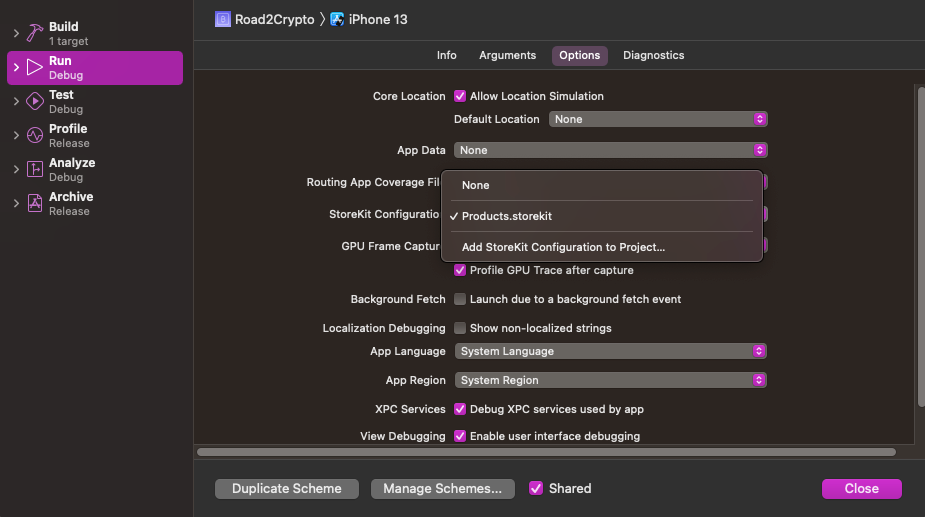Click the horizontal scrollbar under options
Screen dimensions: 925x517
point(546,452)
